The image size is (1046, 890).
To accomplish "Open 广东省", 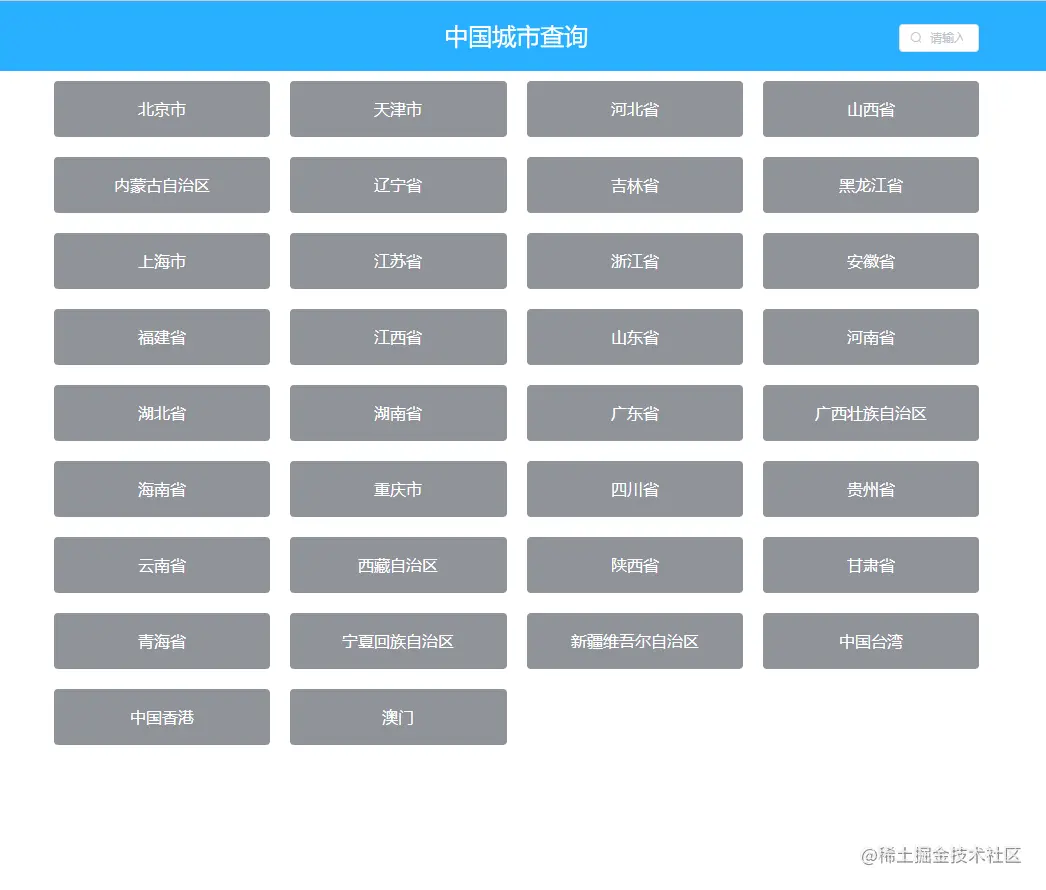I will [x=634, y=414].
